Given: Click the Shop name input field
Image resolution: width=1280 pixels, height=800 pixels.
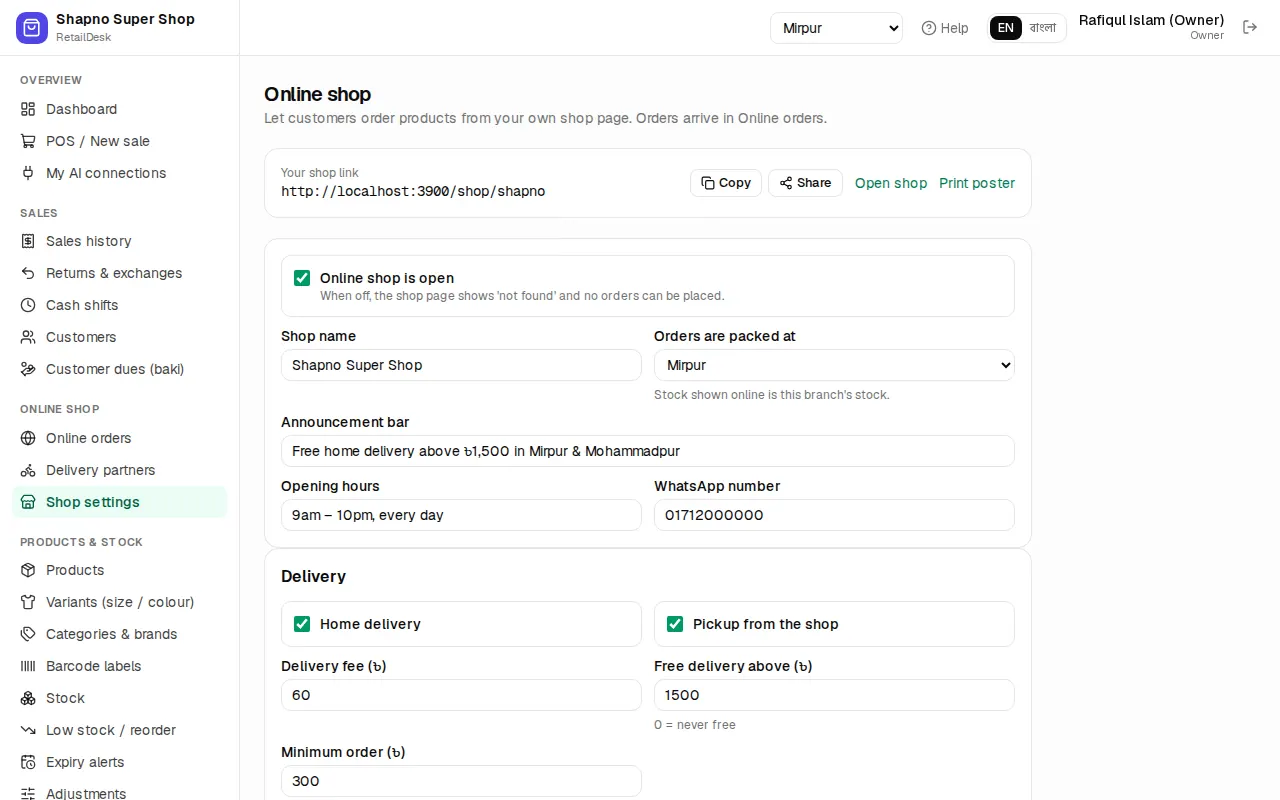Looking at the screenshot, I should (461, 365).
